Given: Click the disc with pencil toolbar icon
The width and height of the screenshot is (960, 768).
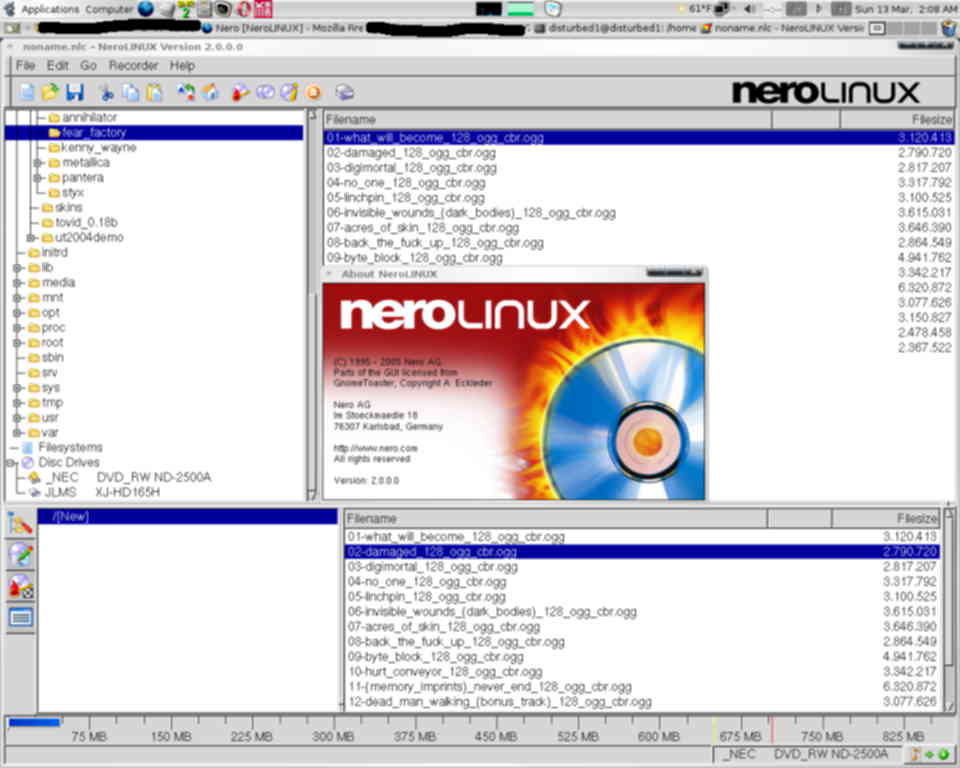Looking at the screenshot, I should 289,92.
